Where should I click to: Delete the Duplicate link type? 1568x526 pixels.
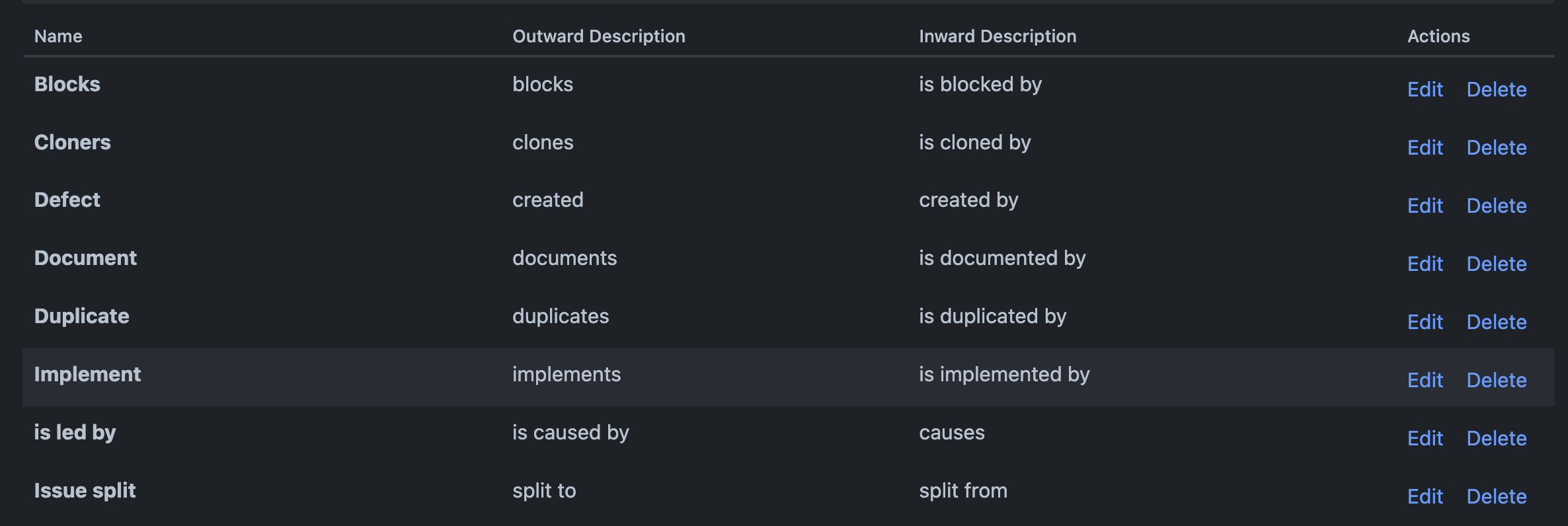(1497, 322)
